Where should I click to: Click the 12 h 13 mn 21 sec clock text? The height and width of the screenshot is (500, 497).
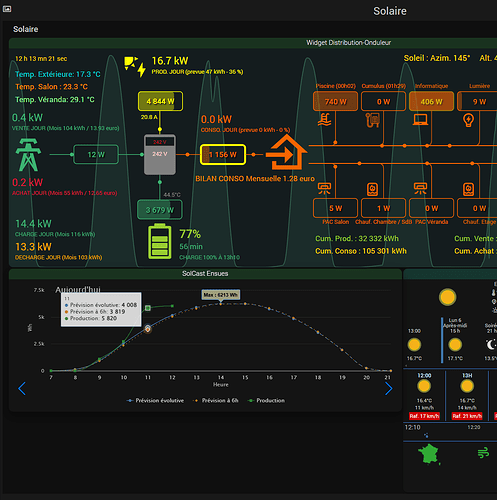click(x=41, y=59)
